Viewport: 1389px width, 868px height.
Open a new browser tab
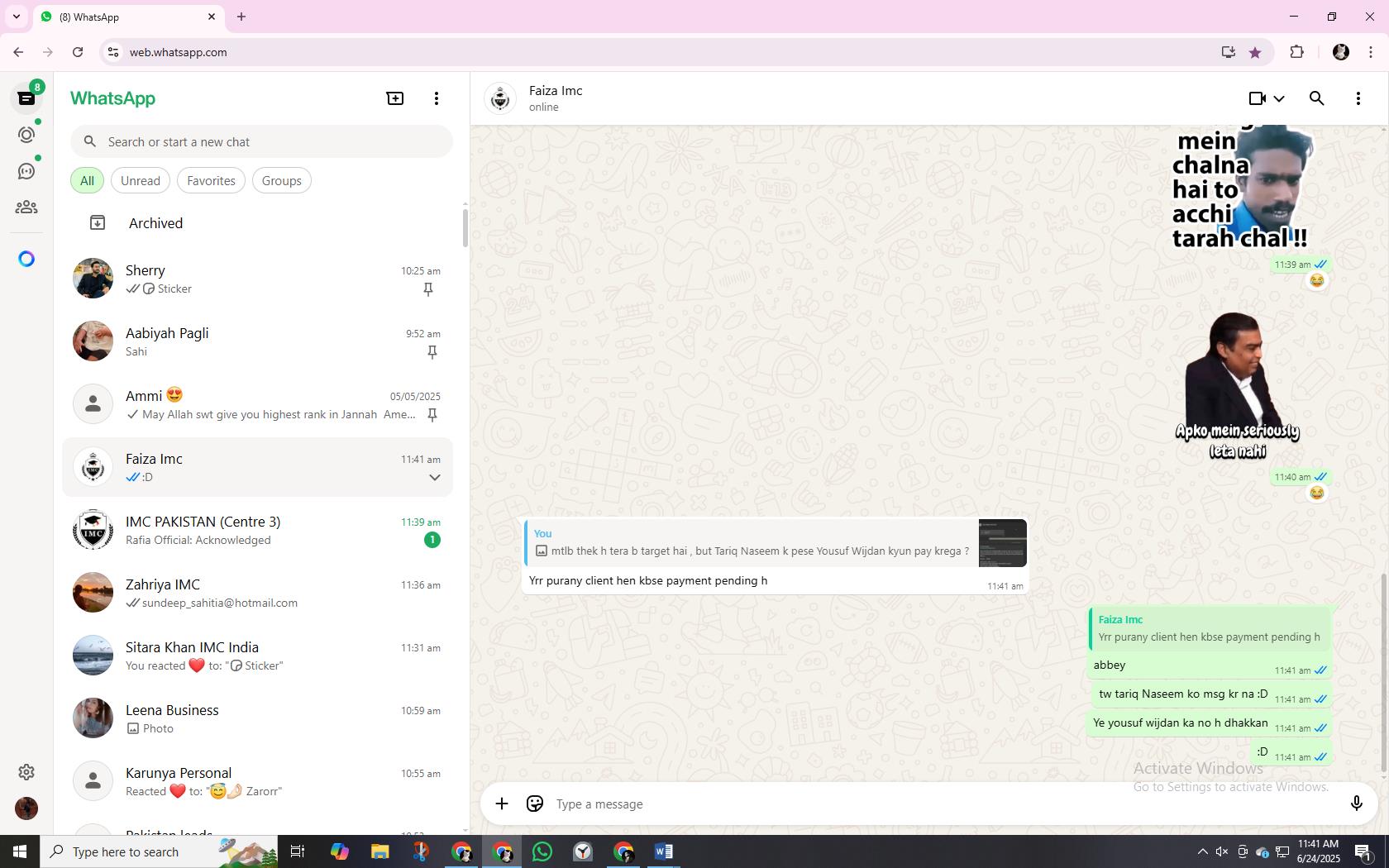pyautogui.click(x=241, y=17)
